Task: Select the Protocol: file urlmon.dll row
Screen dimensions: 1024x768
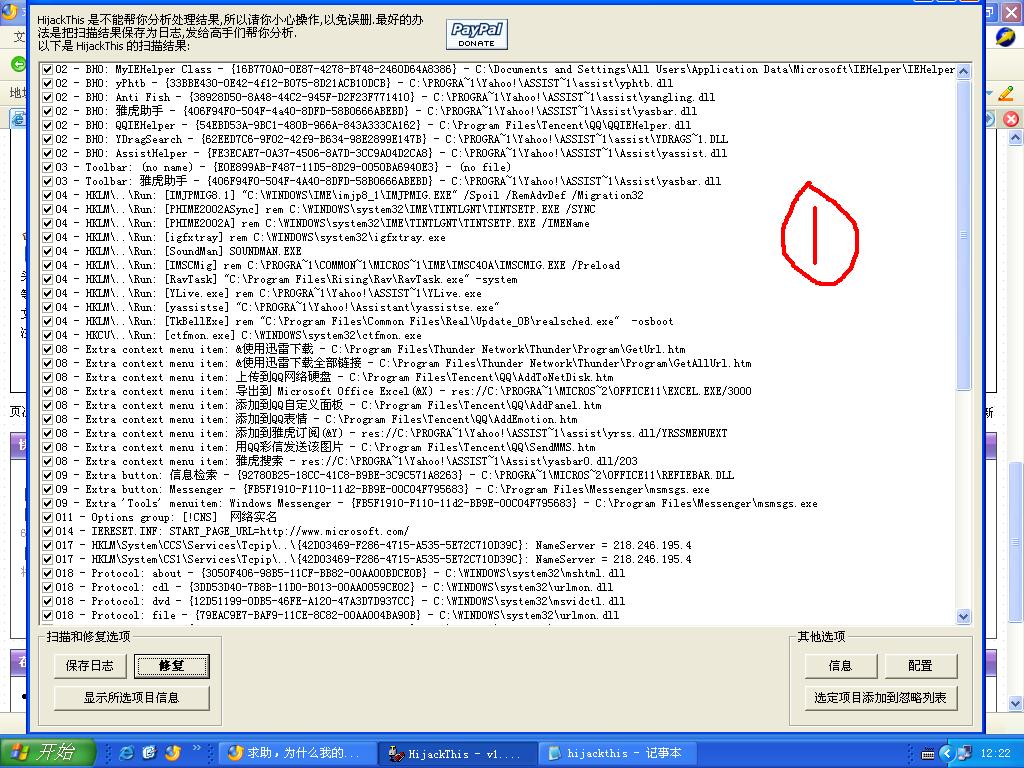Action: [x=337, y=615]
